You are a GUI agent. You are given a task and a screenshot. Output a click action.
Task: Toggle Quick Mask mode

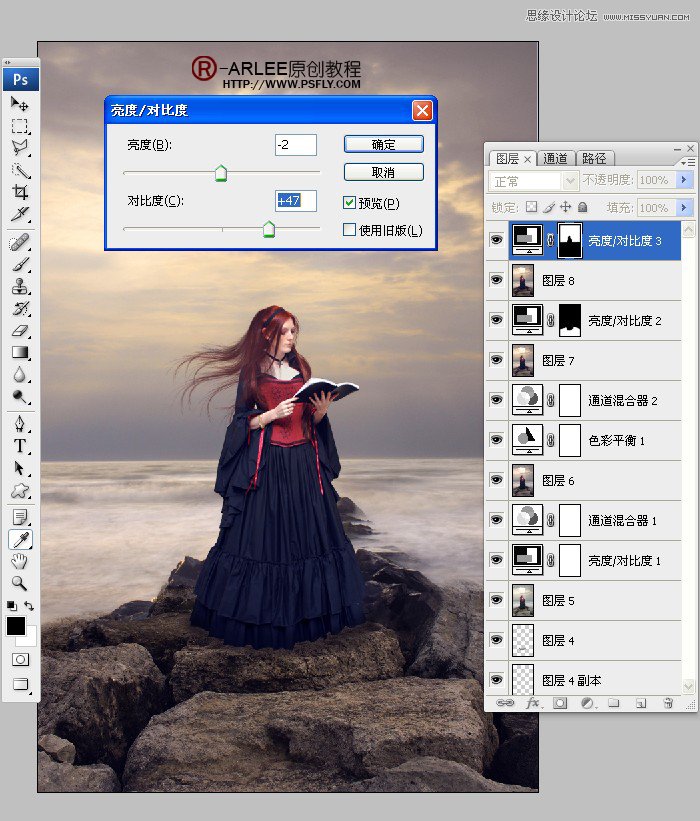point(20,660)
